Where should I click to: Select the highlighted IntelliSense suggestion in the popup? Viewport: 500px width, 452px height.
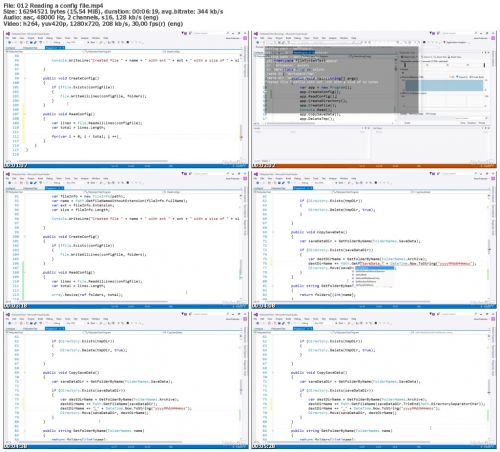coord(375,268)
